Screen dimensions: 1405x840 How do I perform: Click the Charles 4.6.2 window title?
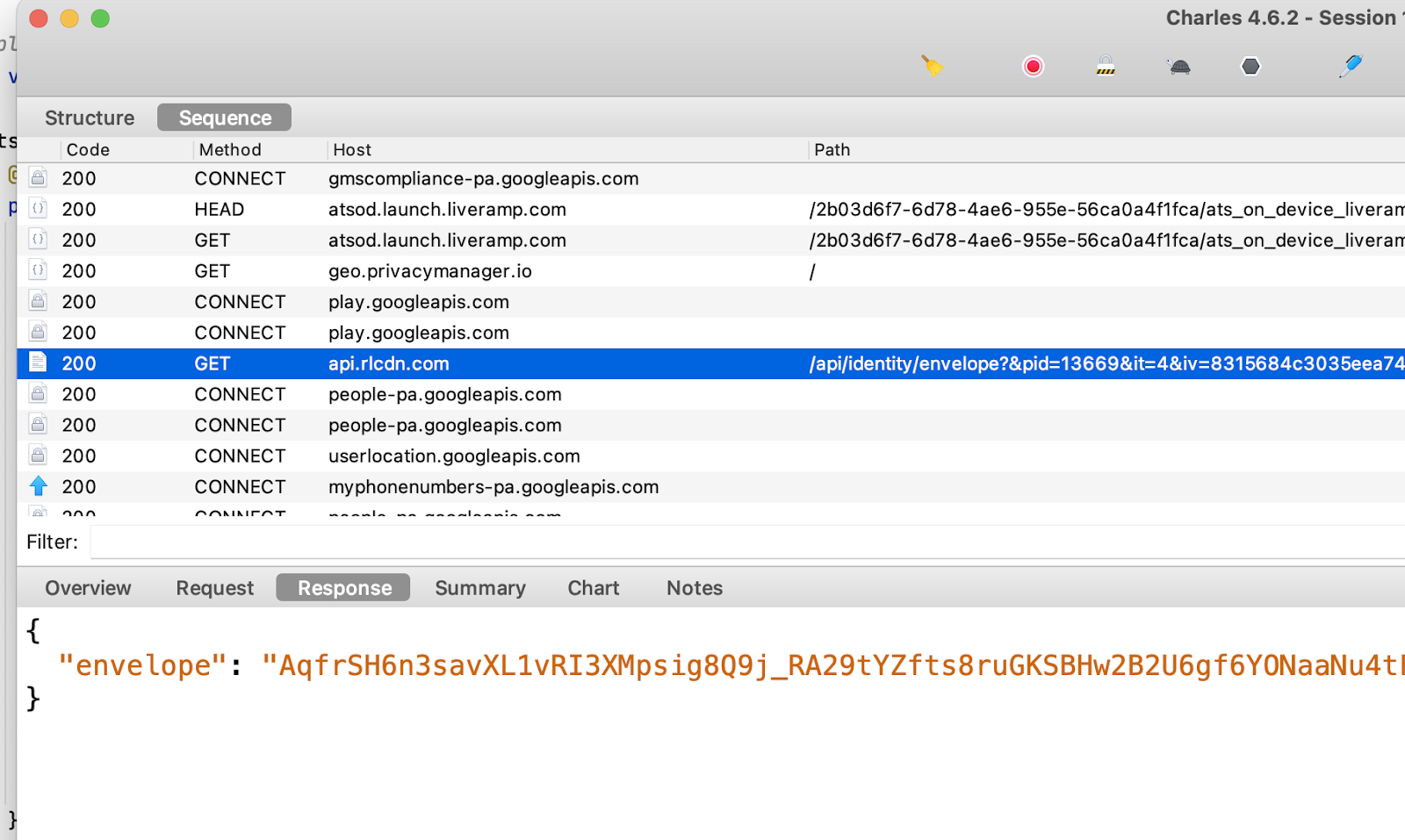pyautogui.click(x=1286, y=18)
